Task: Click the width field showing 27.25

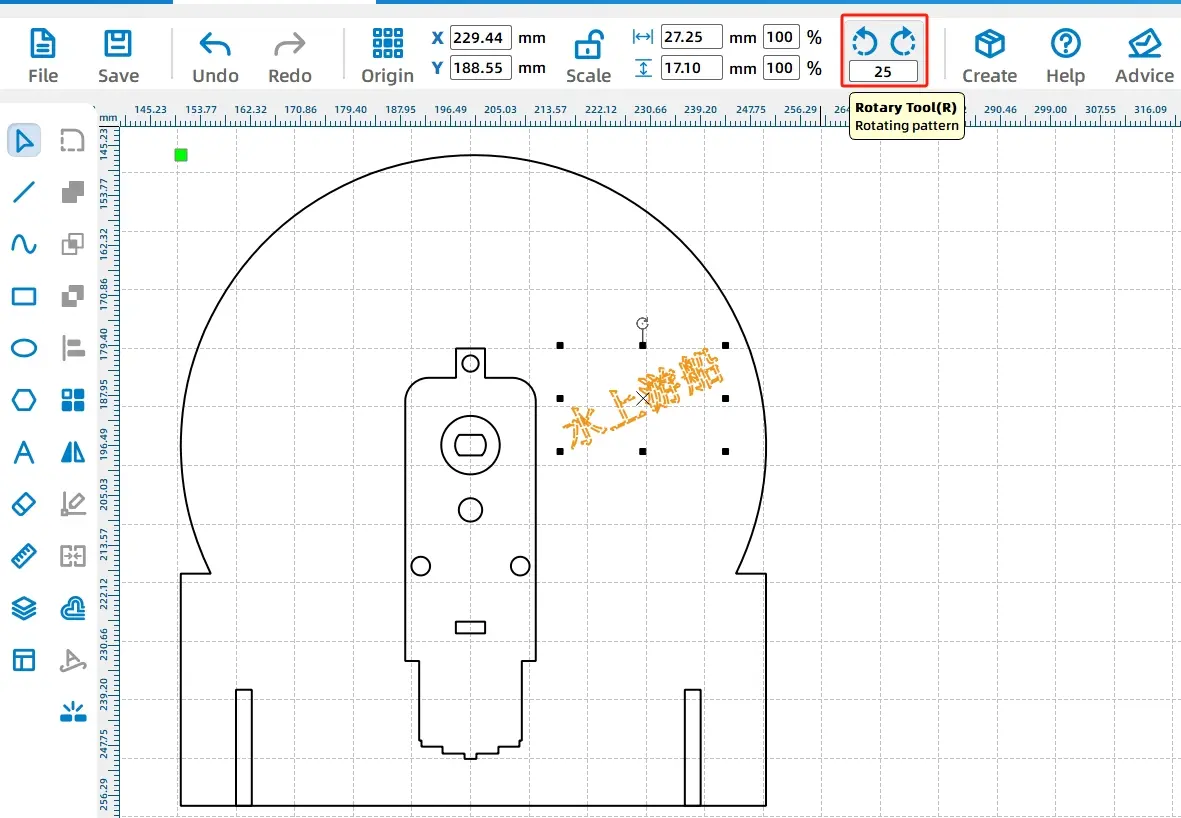Action: [691, 37]
